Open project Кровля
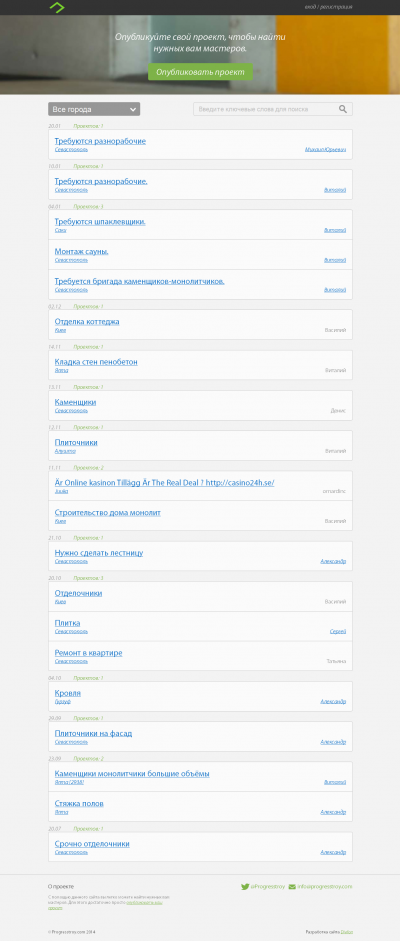 click(x=68, y=693)
